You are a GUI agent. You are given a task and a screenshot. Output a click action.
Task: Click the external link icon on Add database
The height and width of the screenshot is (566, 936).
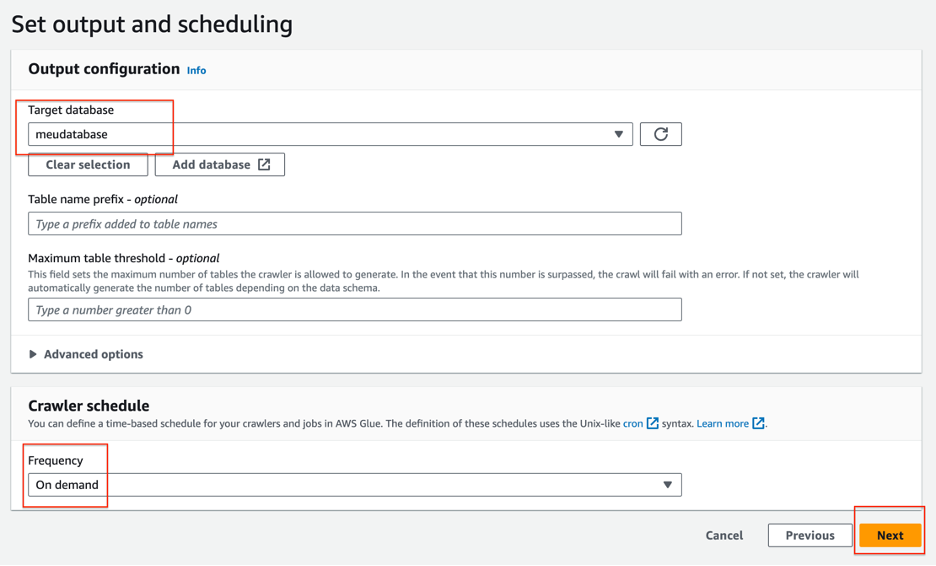click(x=264, y=164)
